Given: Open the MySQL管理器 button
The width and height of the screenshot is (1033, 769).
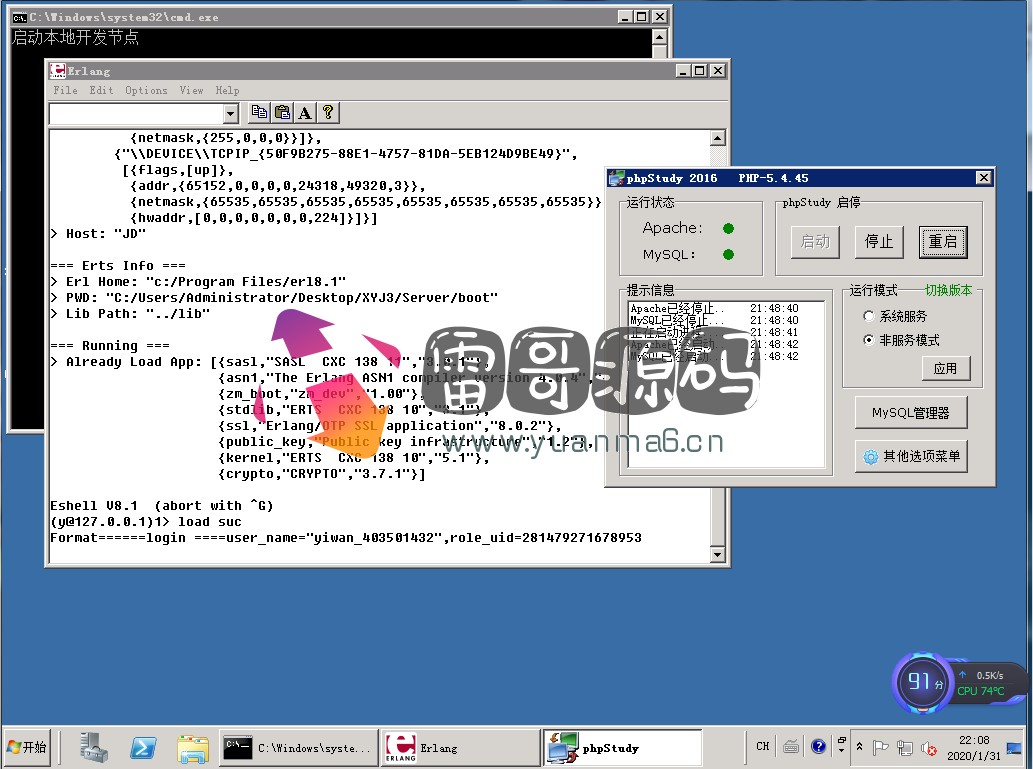Looking at the screenshot, I should coord(910,413).
